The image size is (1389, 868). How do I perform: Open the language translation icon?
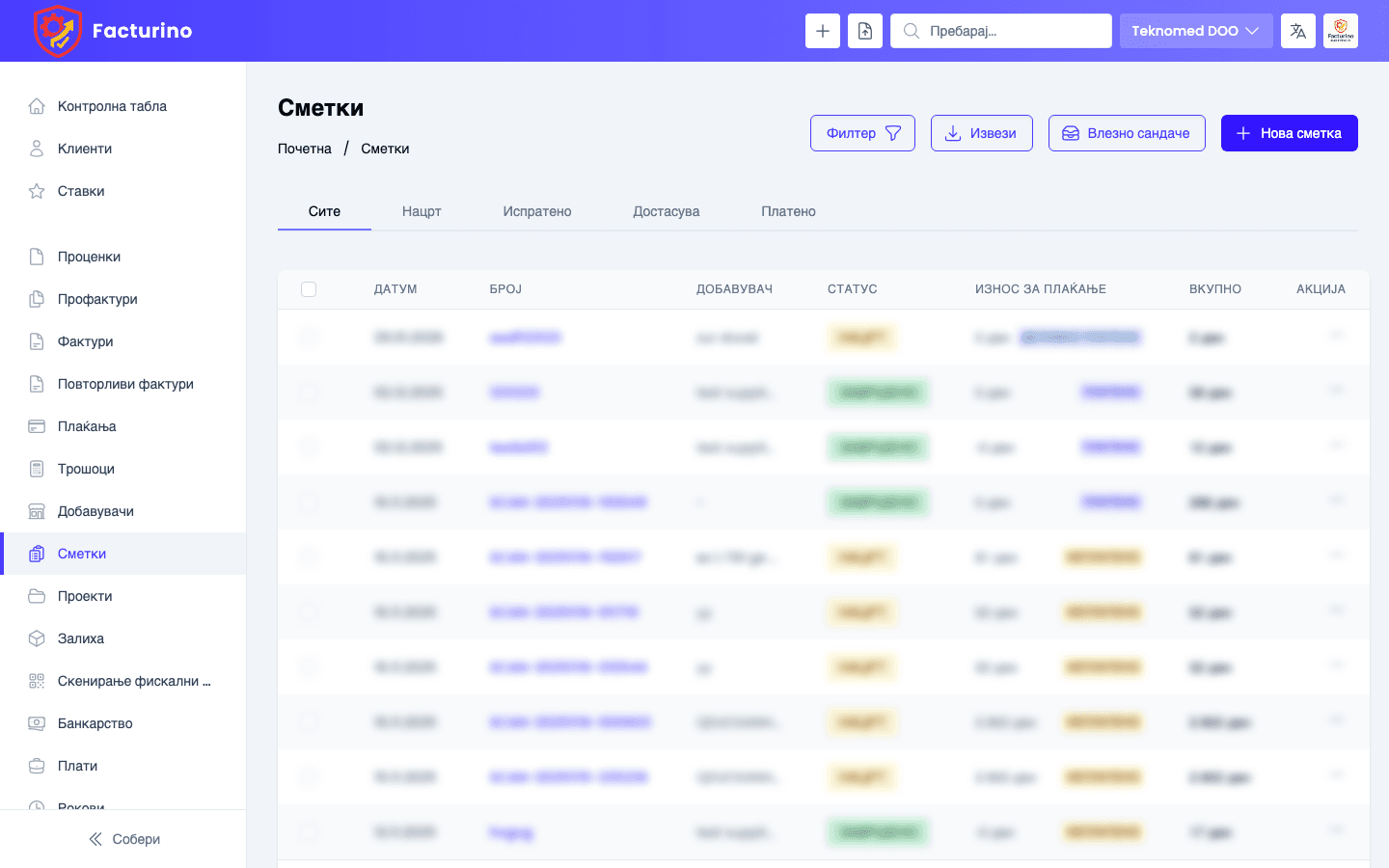pyautogui.click(x=1298, y=31)
